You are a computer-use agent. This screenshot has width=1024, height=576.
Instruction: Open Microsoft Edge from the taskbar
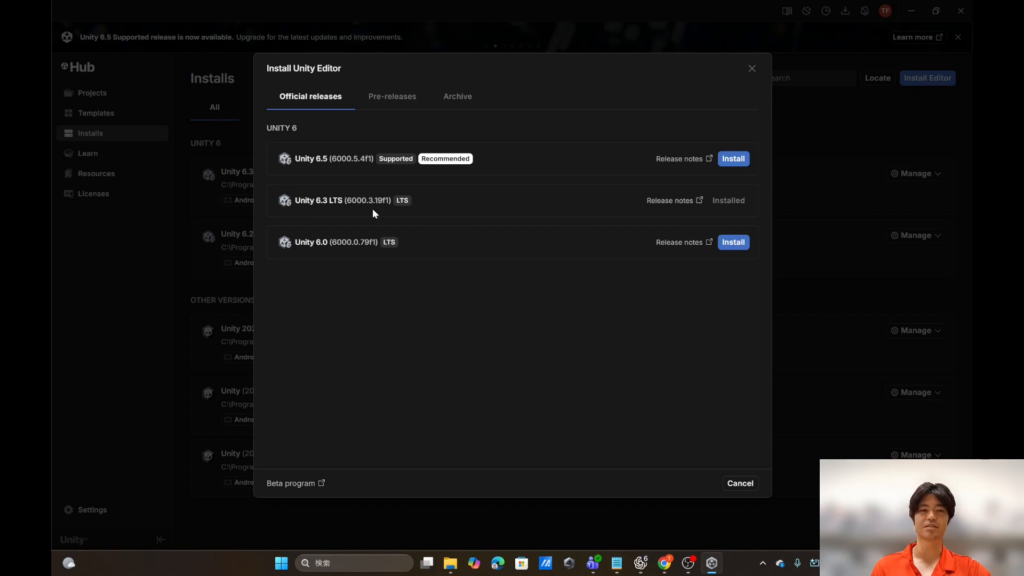498,563
